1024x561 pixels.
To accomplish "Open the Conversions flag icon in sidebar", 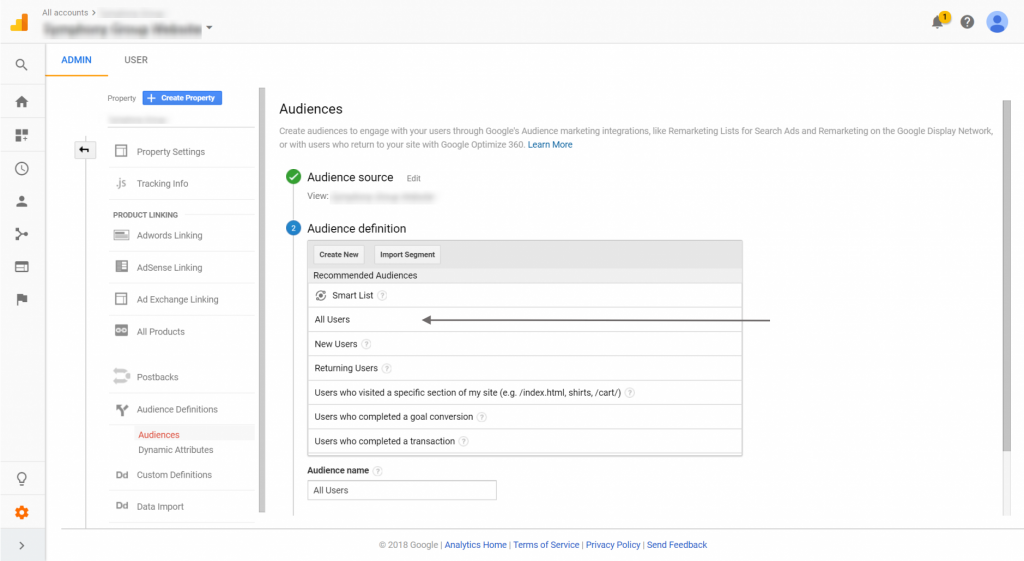I will point(21,299).
